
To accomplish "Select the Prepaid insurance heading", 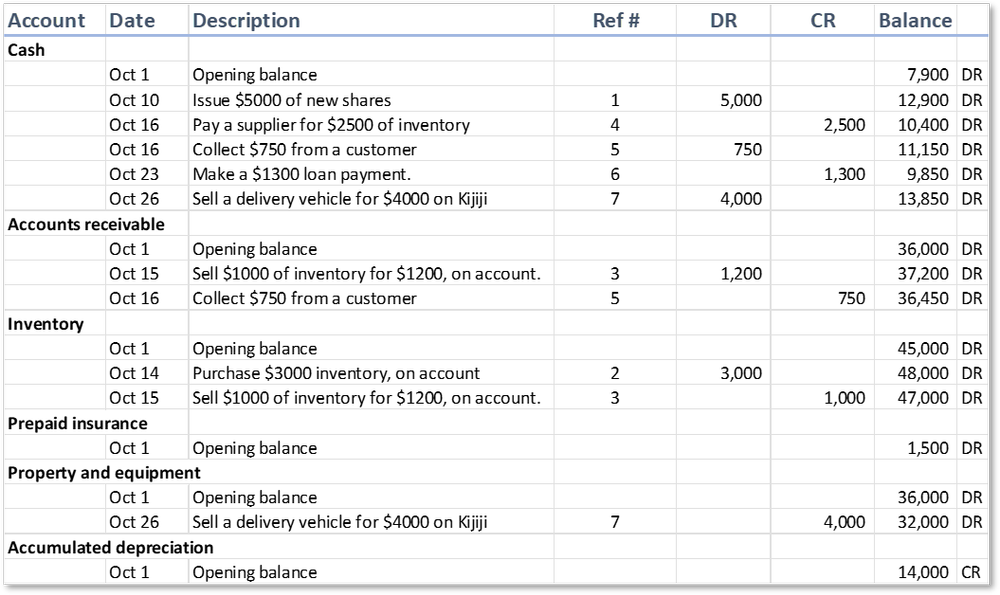I will coord(77,423).
